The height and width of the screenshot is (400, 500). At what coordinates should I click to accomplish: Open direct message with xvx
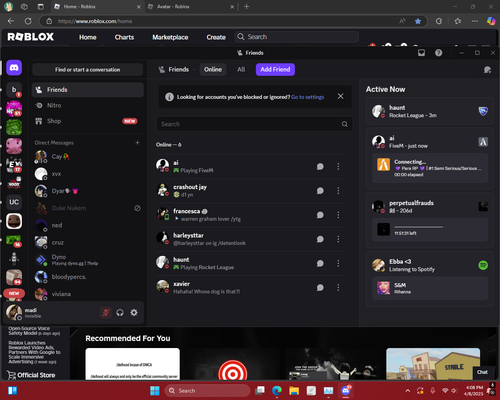[88, 174]
